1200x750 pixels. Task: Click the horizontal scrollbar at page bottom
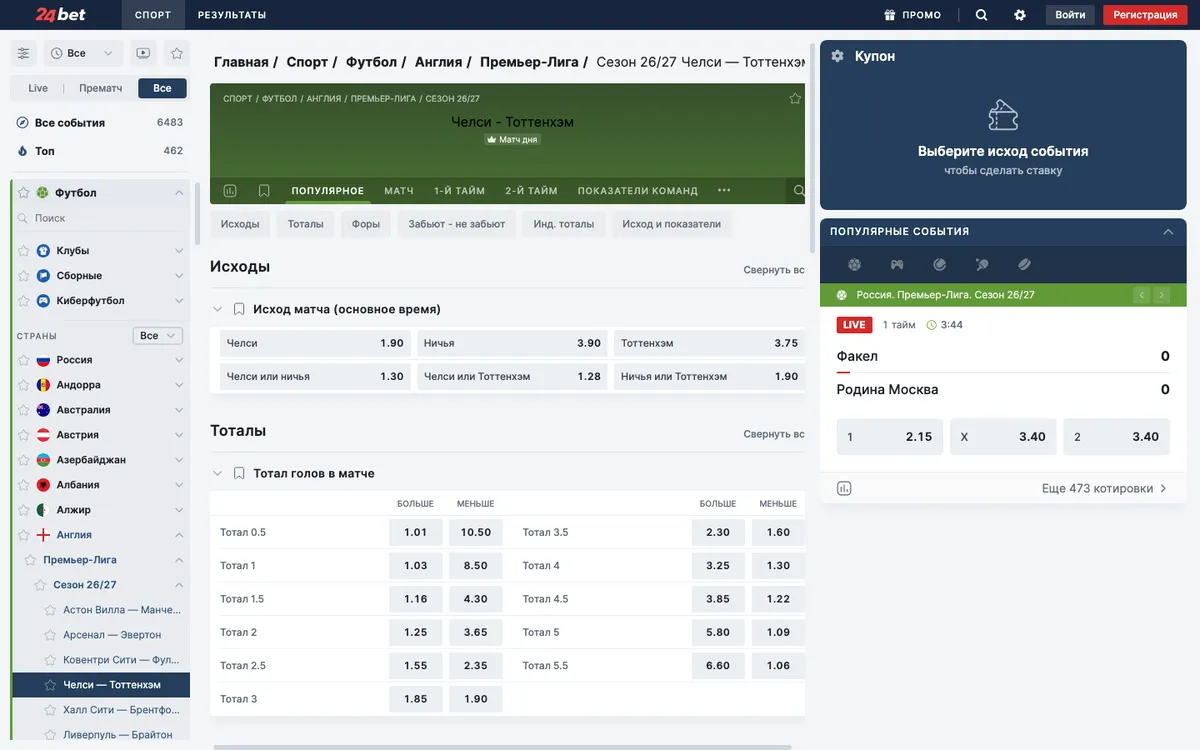(x=502, y=746)
